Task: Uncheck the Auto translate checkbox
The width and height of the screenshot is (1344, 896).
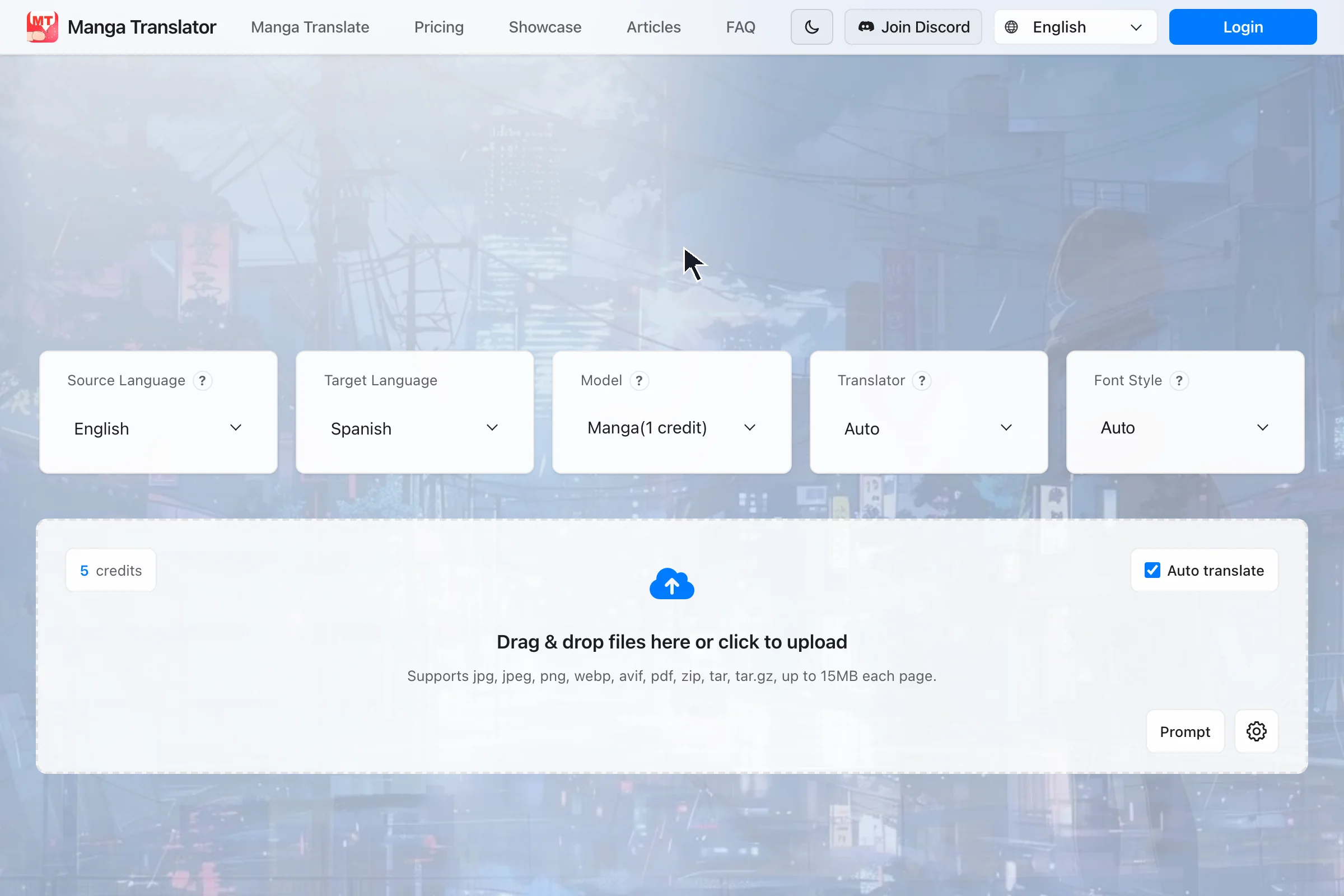Action: (x=1152, y=570)
